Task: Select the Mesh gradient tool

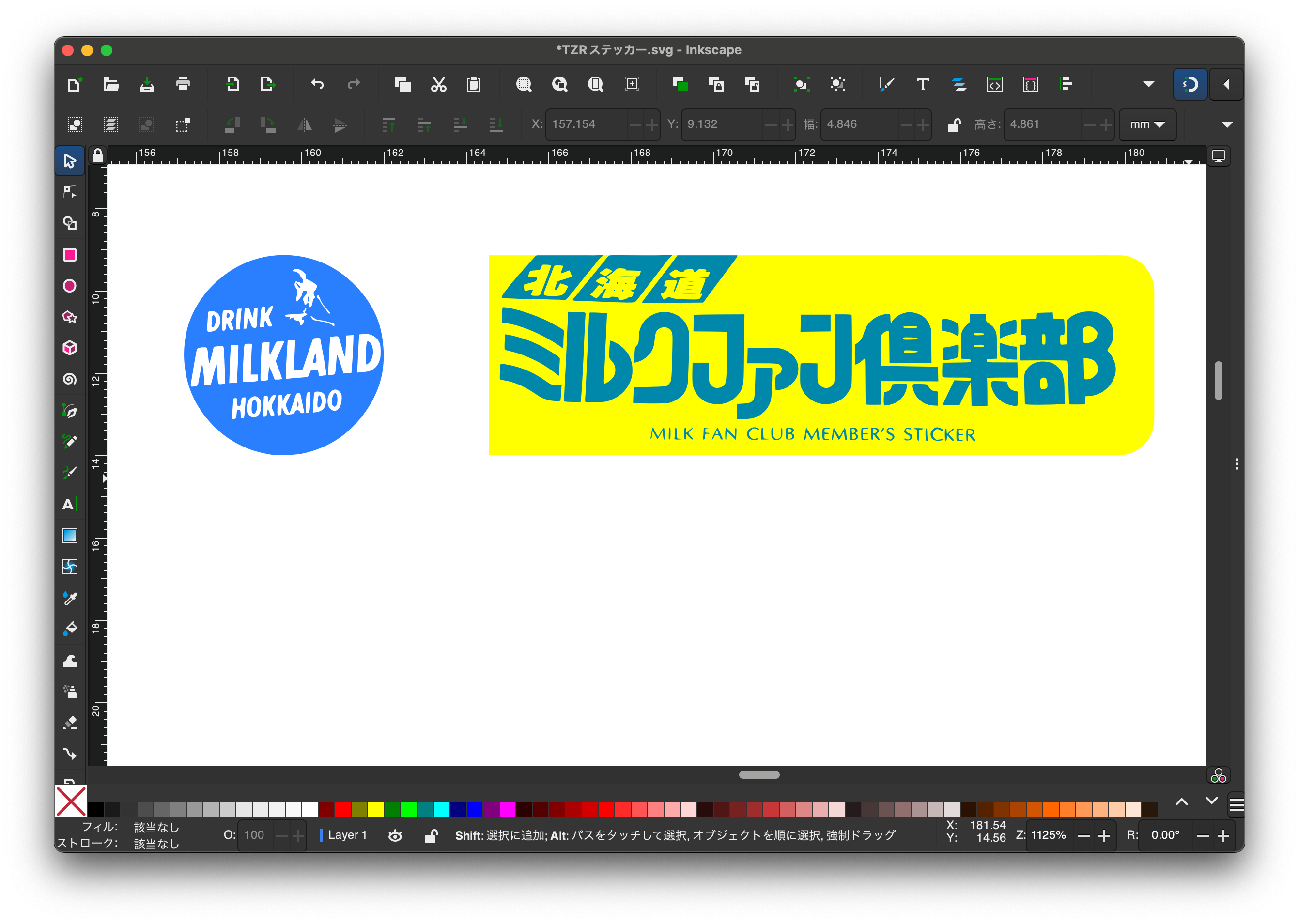Action: pos(70,567)
